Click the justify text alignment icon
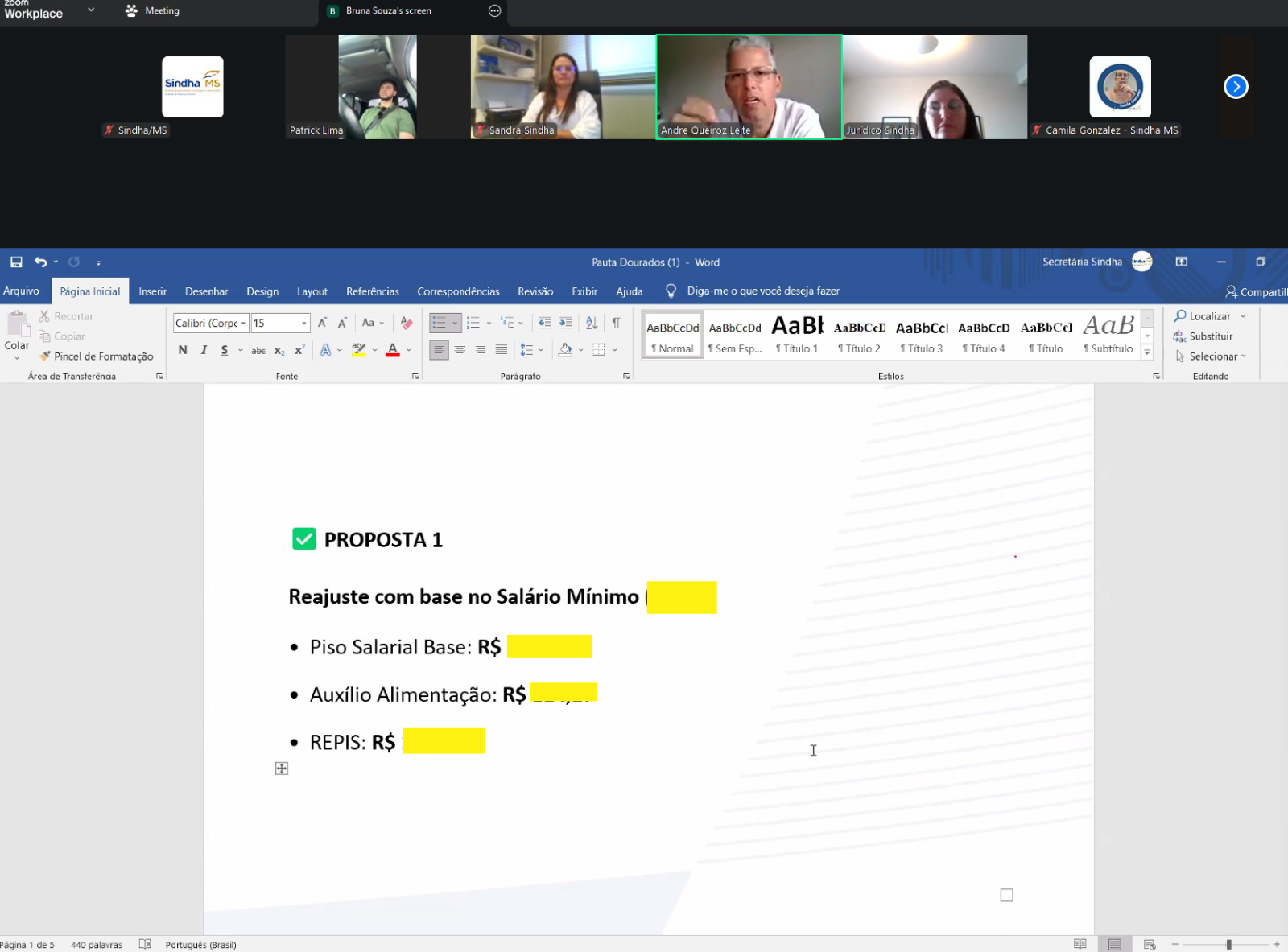1288x952 pixels. coord(502,349)
